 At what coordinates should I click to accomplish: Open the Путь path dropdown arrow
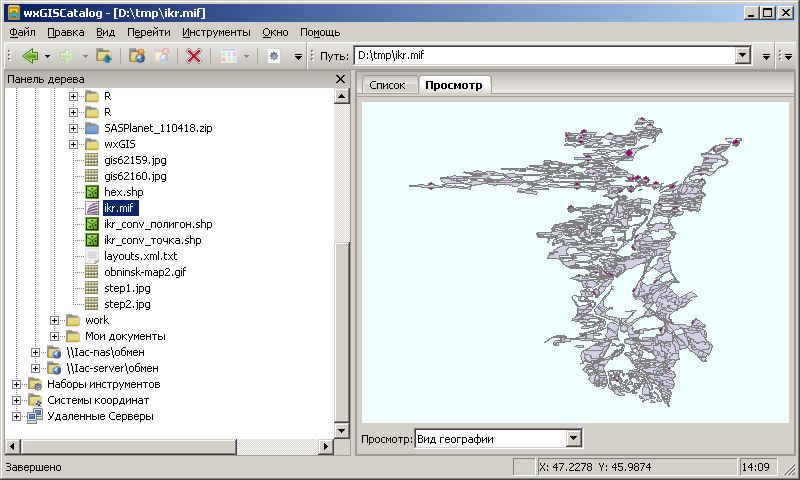click(743, 55)
